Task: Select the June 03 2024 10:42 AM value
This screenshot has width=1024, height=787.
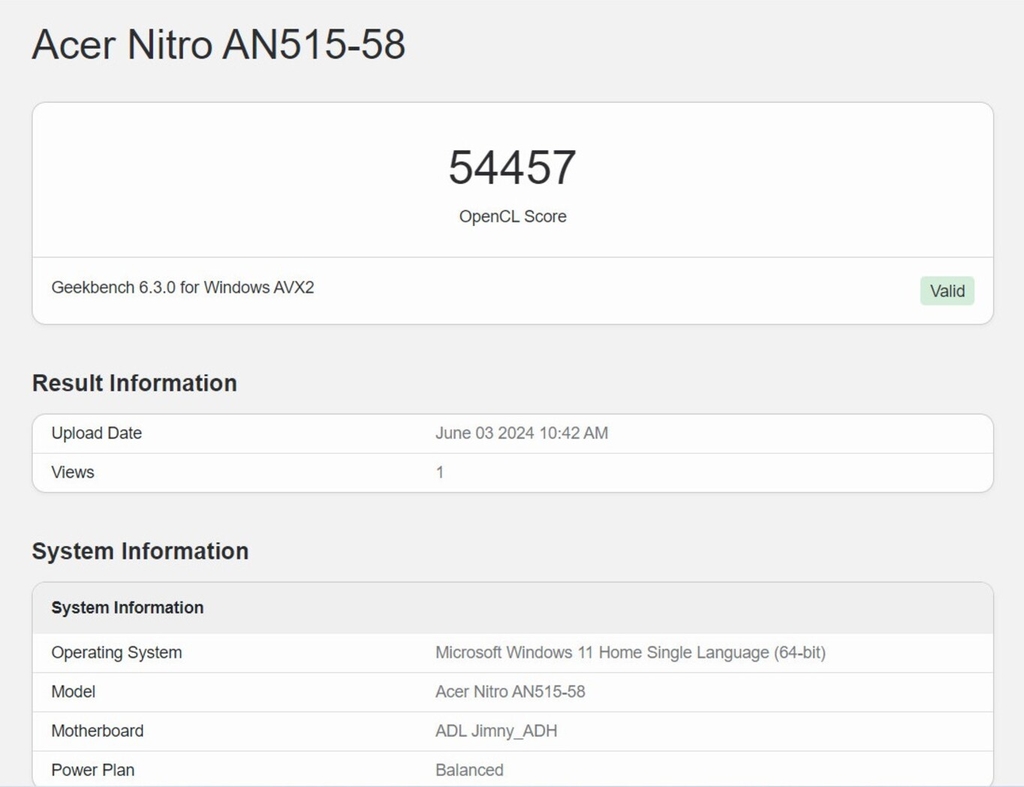Action: (x=522, y=433)
